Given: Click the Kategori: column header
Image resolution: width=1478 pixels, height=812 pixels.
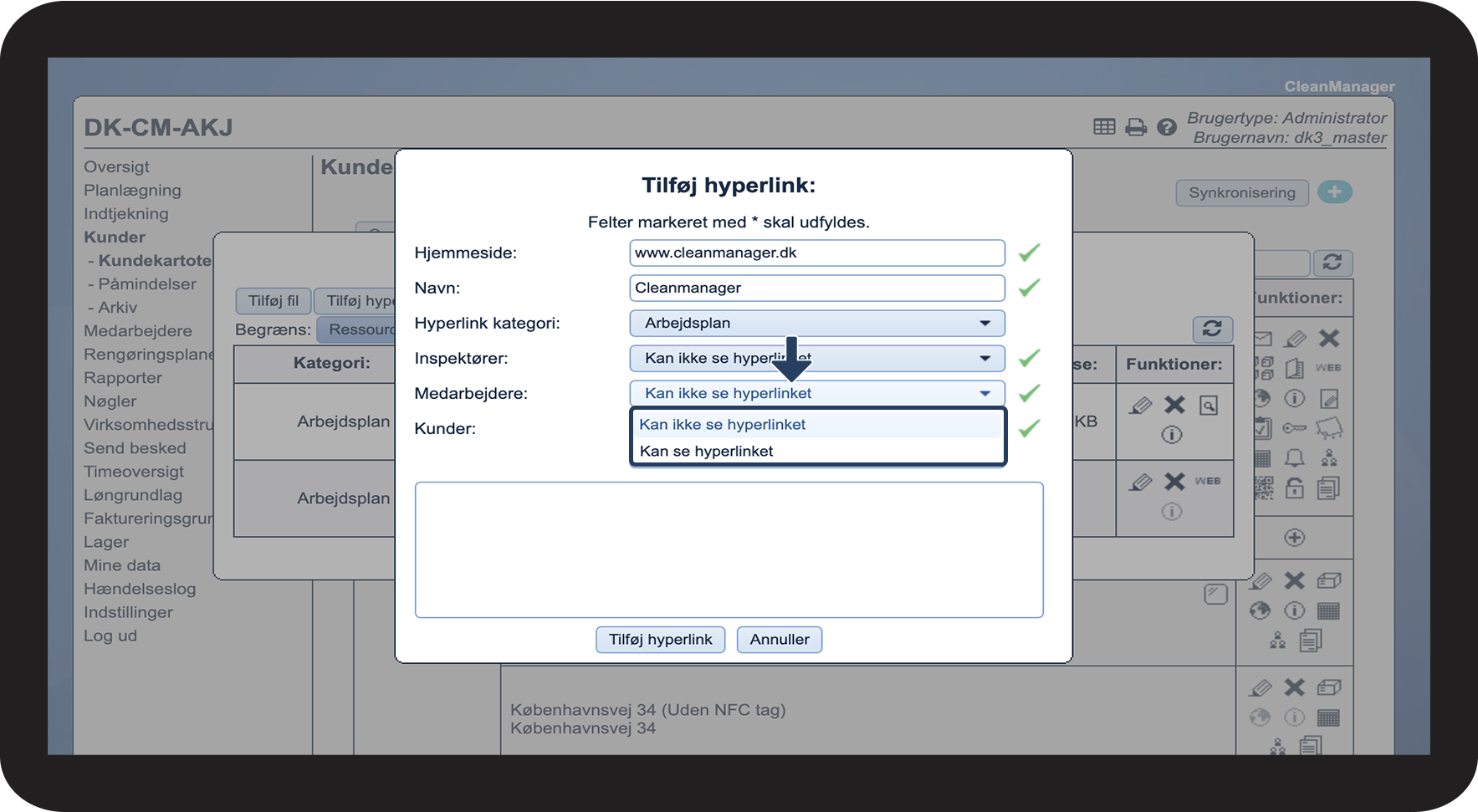Looking at the screenshot, I should [x=331, y=363].
